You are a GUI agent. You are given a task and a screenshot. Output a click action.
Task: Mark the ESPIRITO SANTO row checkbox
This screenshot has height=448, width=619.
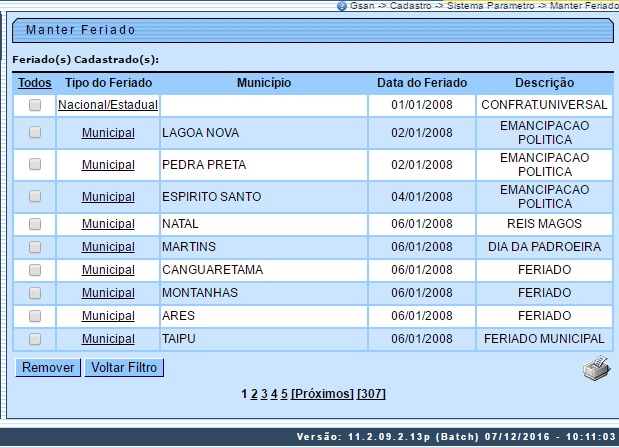click(35, 196)
